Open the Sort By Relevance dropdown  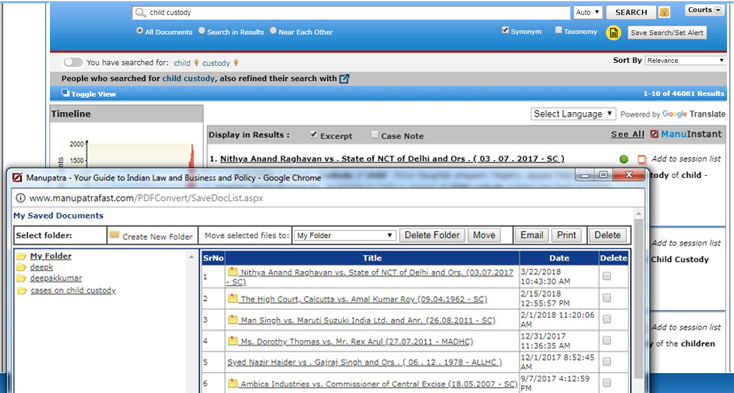pyautogui.click(x=685, y=60)
